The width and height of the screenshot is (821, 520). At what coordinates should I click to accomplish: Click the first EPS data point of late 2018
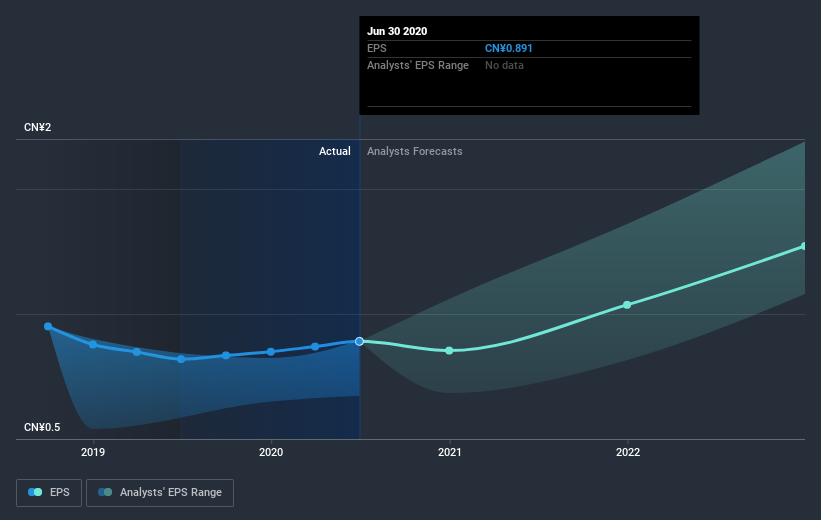[x=48, y=326]
